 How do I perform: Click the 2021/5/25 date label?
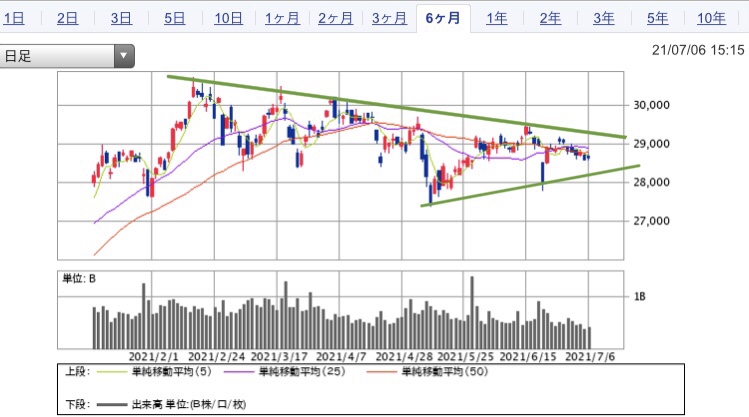(x=466, y=357)
